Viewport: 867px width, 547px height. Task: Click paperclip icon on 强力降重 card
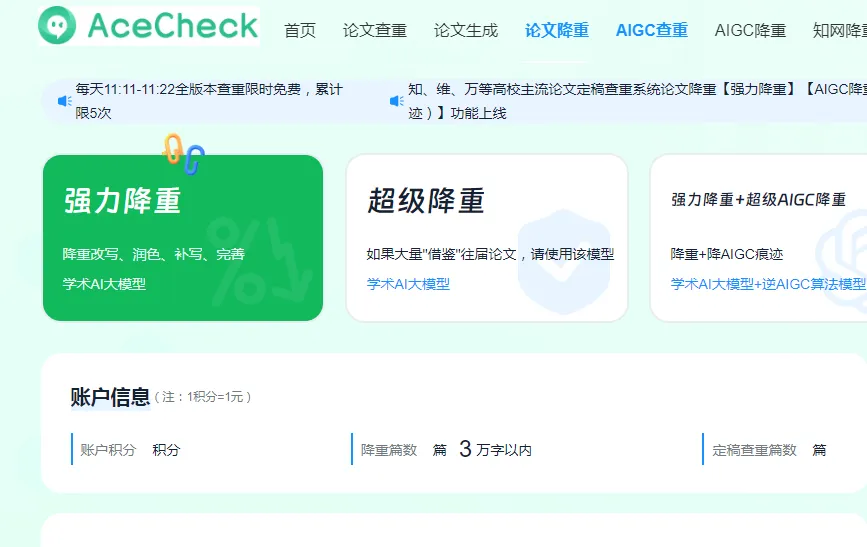click(184, 154)
